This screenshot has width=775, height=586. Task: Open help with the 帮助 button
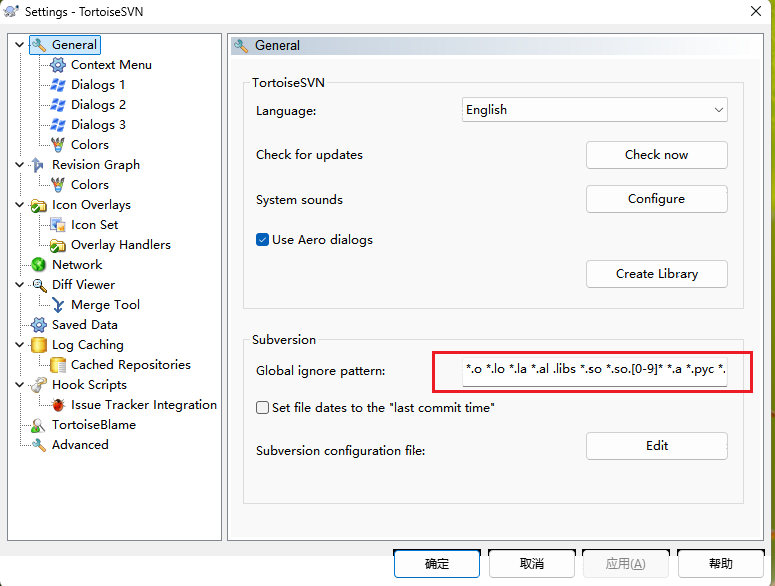[x=721, y=563]
